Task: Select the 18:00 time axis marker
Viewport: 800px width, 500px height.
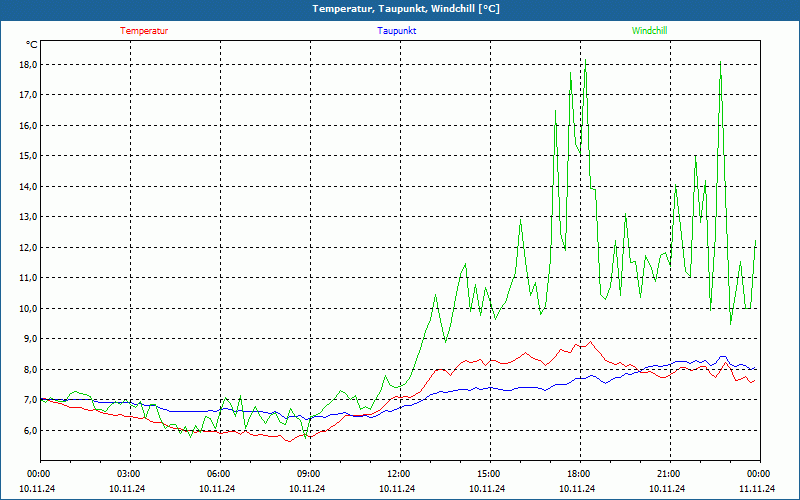Action: 579,474
